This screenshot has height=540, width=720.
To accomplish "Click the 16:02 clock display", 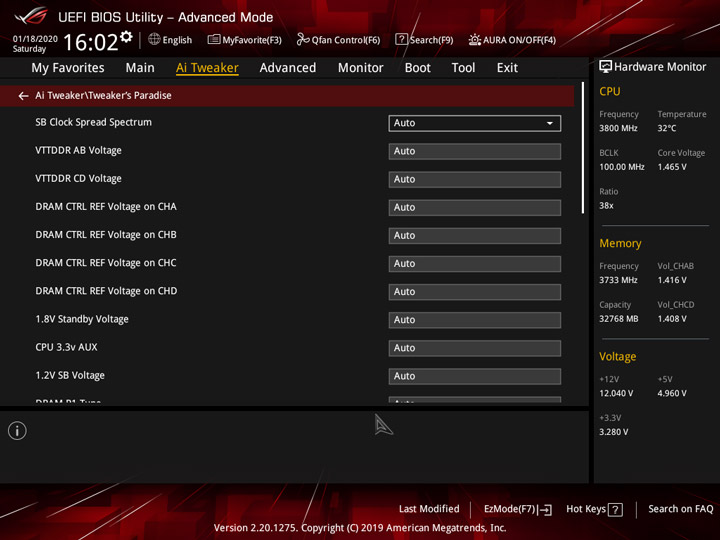I will [x=90, y=42].
